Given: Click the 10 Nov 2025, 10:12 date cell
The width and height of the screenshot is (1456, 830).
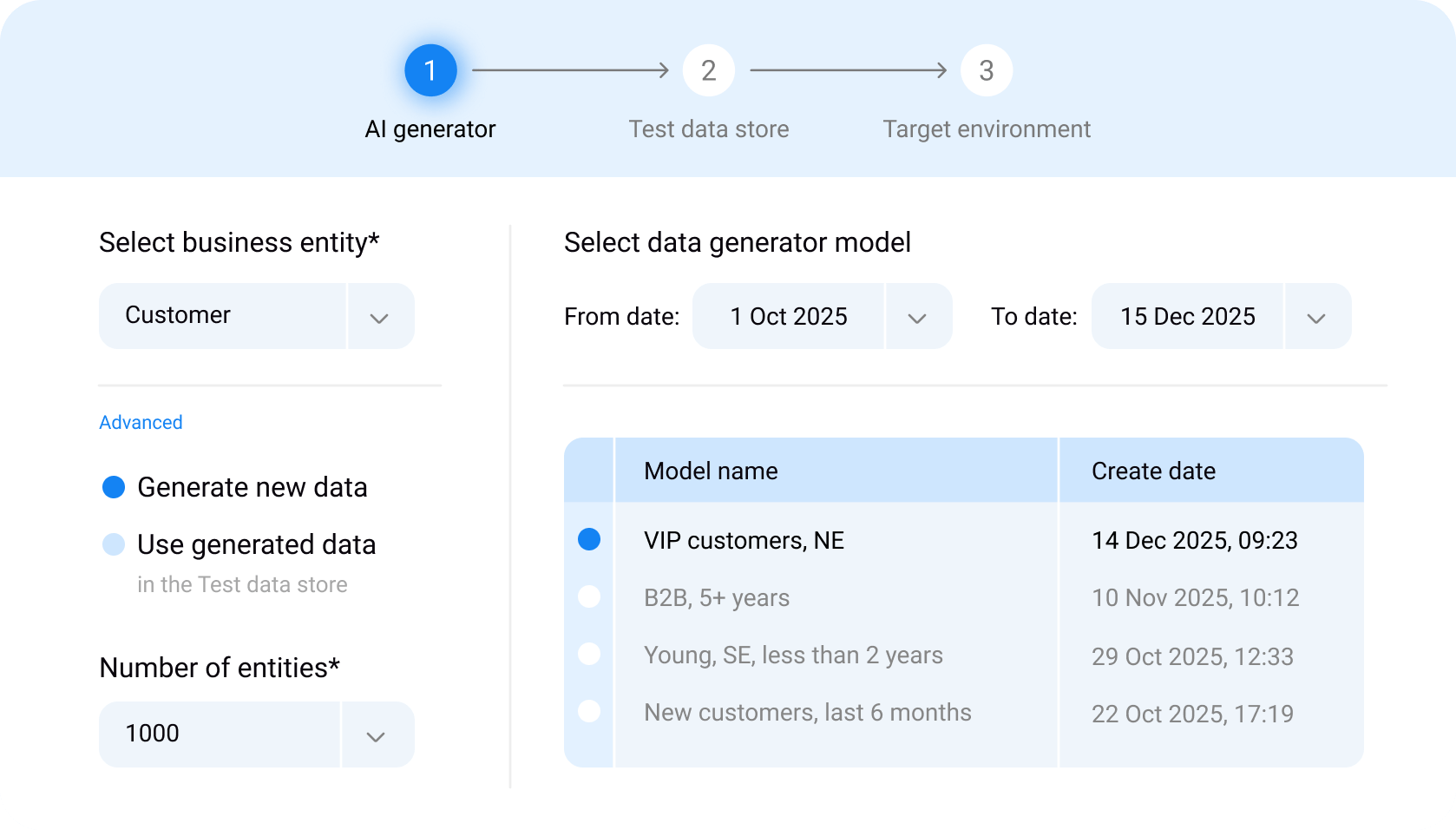Looking at the screenshot, I should click(x=1195, y=597).
